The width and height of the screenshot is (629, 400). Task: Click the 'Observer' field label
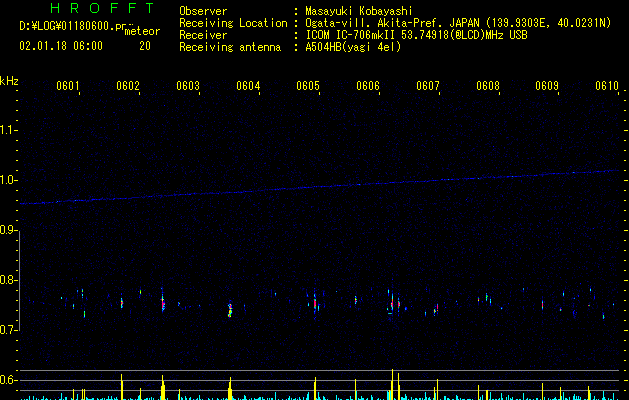click(203, 11)
